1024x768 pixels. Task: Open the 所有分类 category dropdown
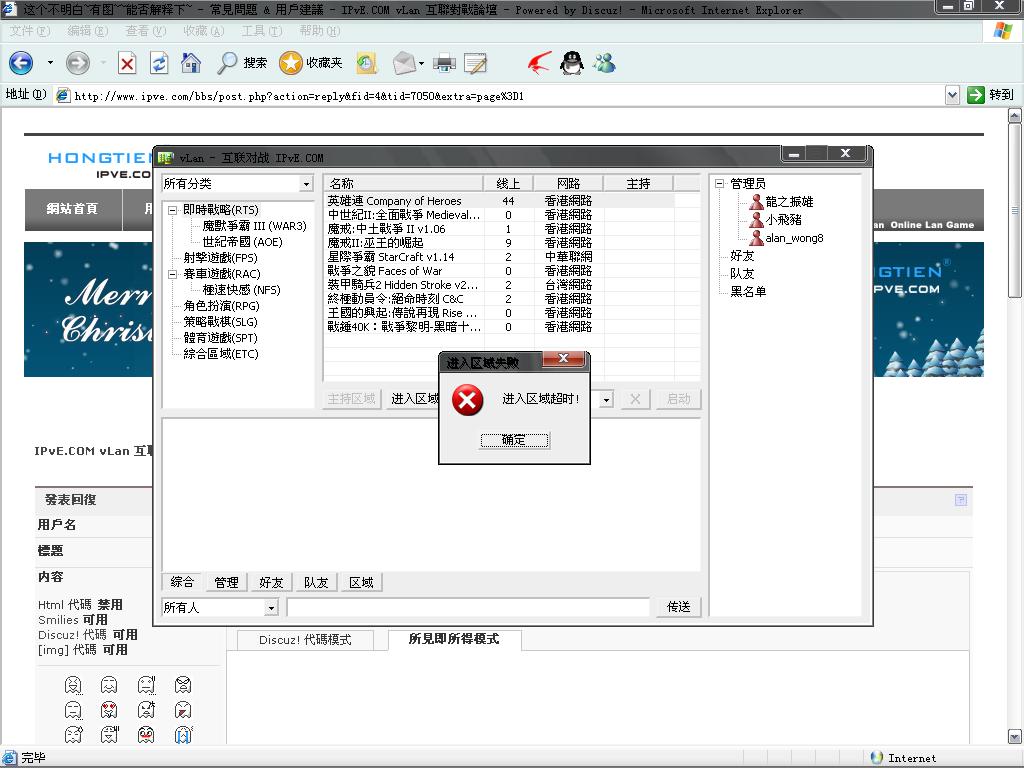[x=306, y=184]
